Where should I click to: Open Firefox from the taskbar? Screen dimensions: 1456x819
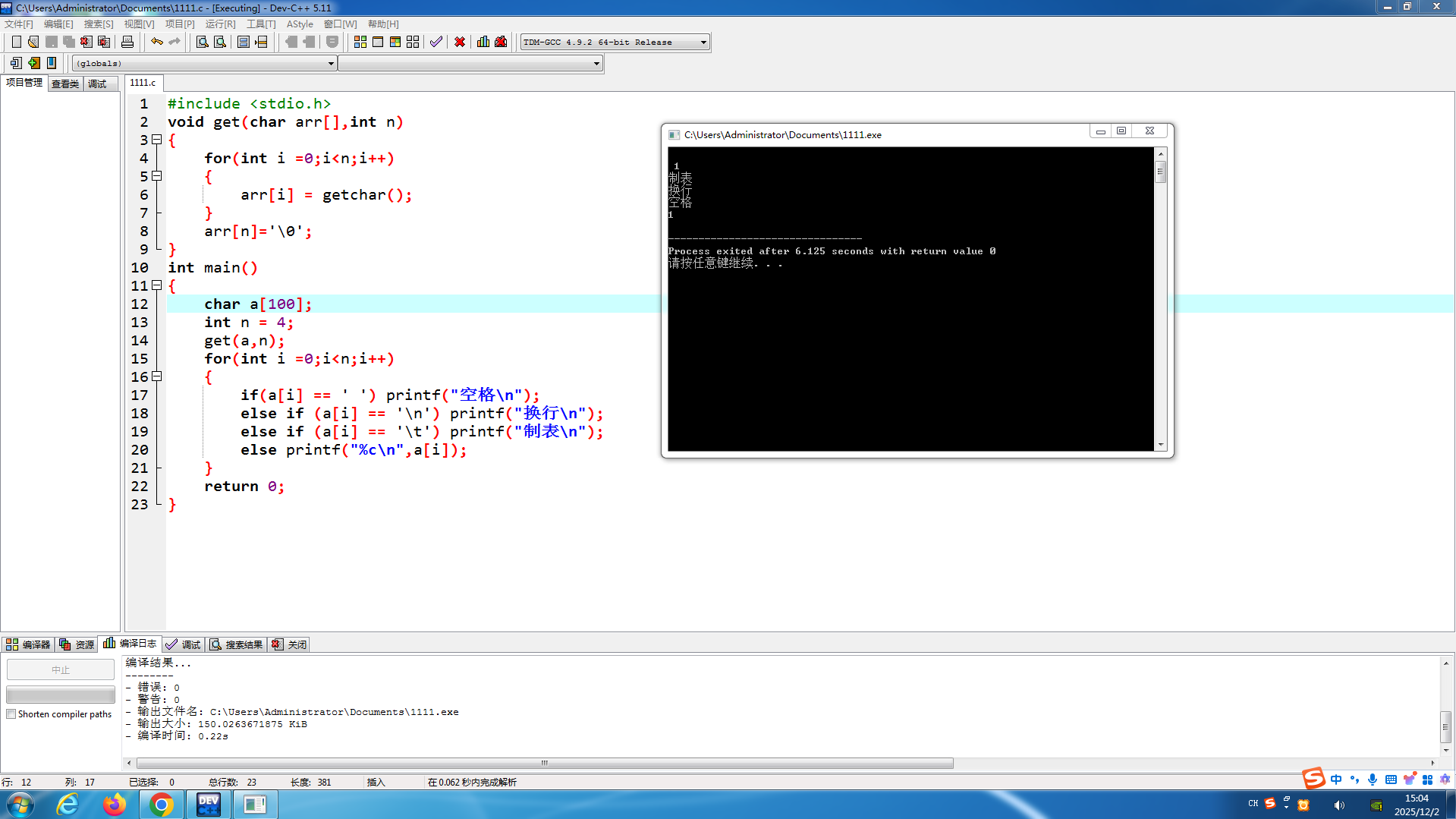coord(115,805)
